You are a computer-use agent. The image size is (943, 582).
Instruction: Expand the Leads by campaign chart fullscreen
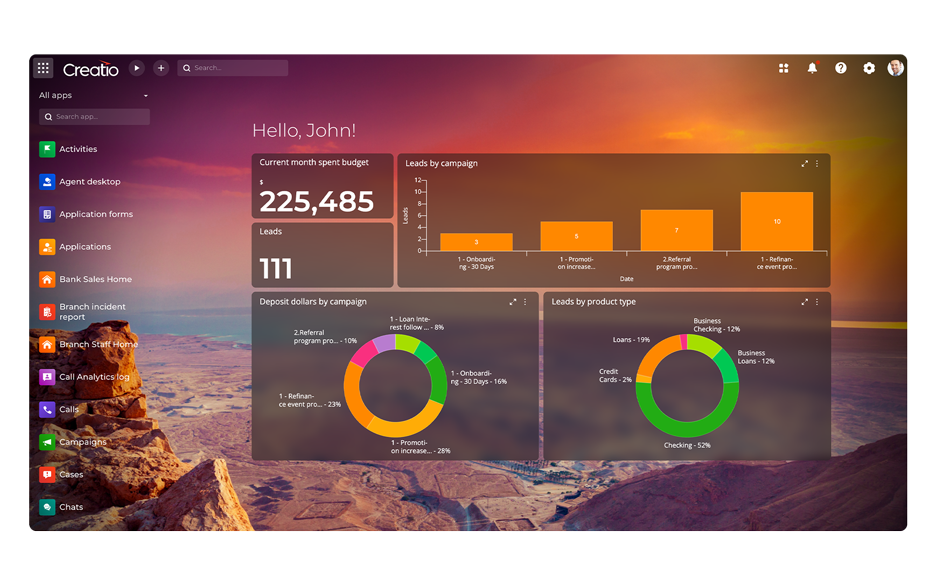(x=803, y=162)
